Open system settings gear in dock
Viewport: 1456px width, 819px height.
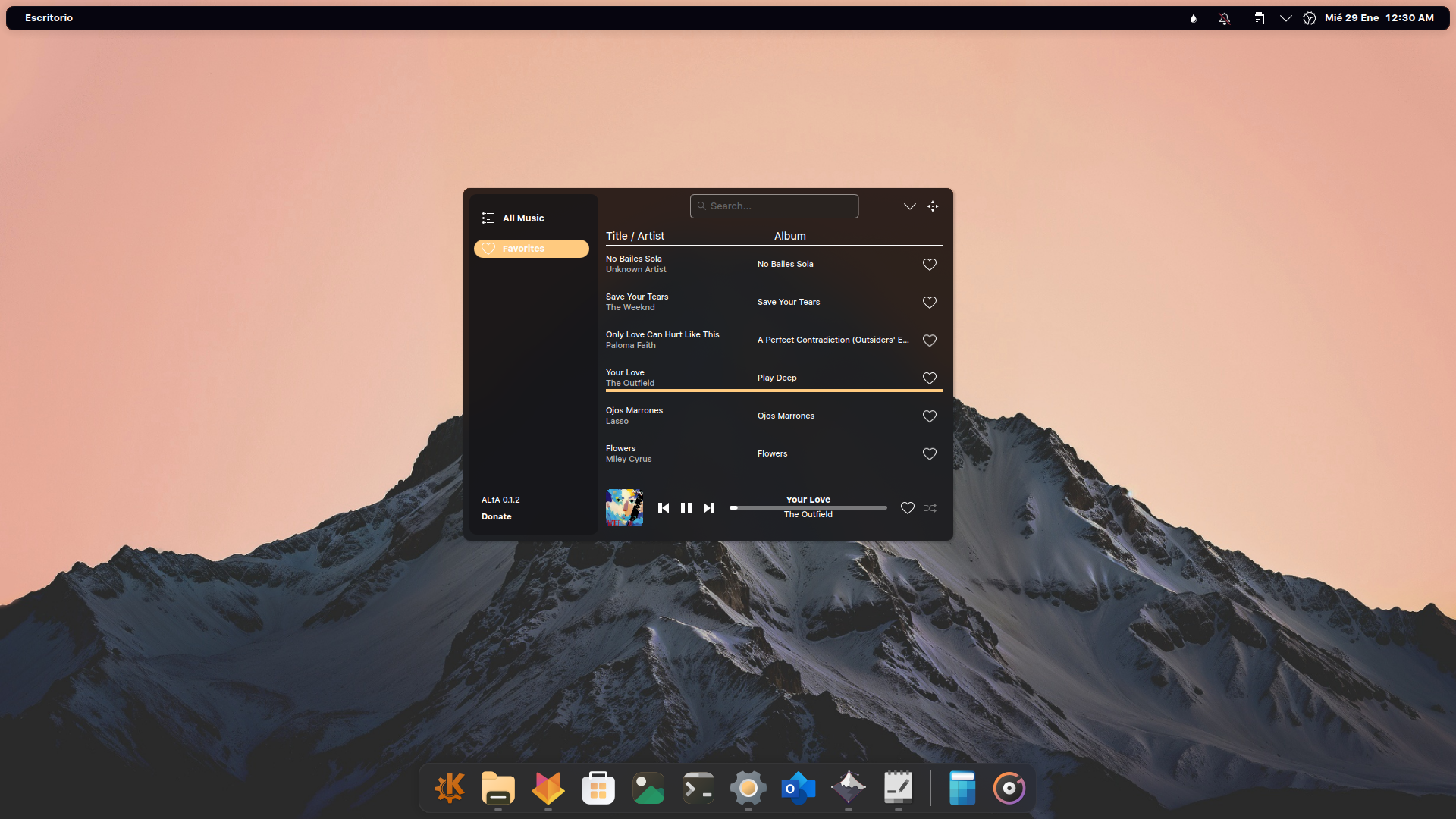pos(748,789)
